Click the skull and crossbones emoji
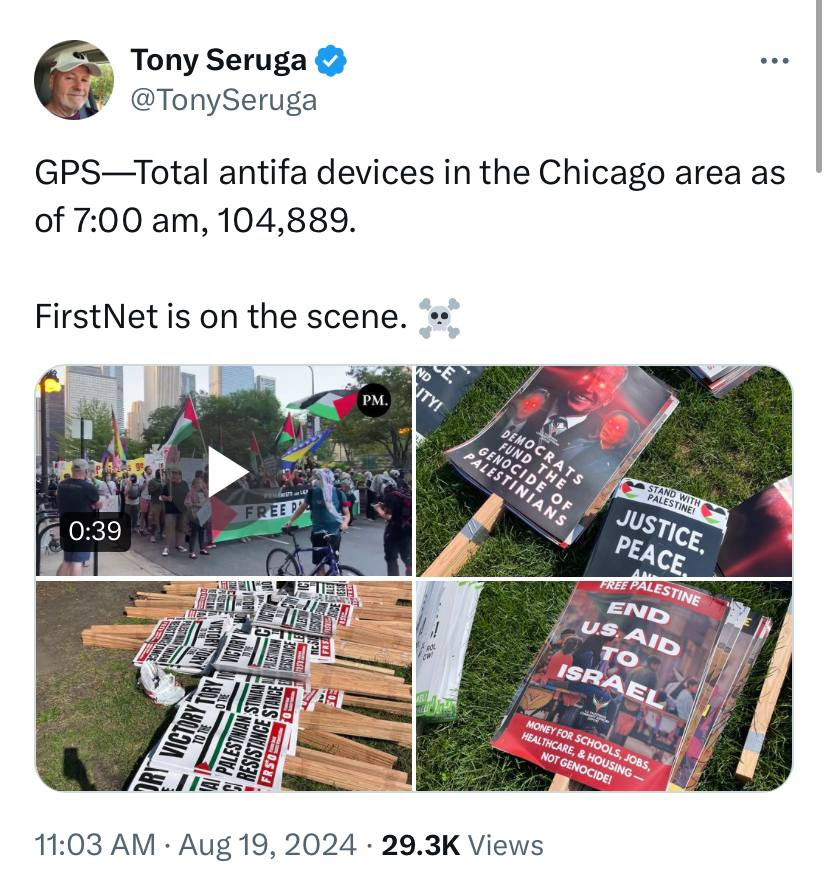Screen dimensions: 828x885 tap(439, 318)
